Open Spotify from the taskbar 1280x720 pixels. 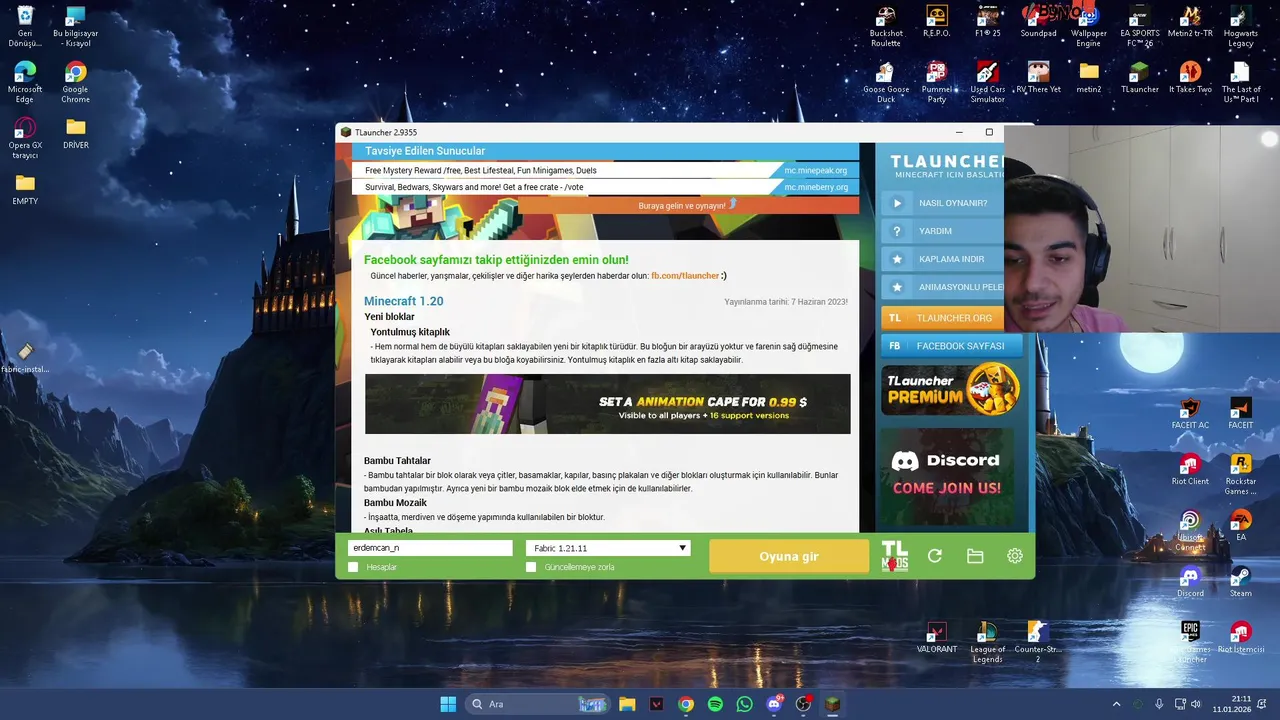(x=715, y=704)
